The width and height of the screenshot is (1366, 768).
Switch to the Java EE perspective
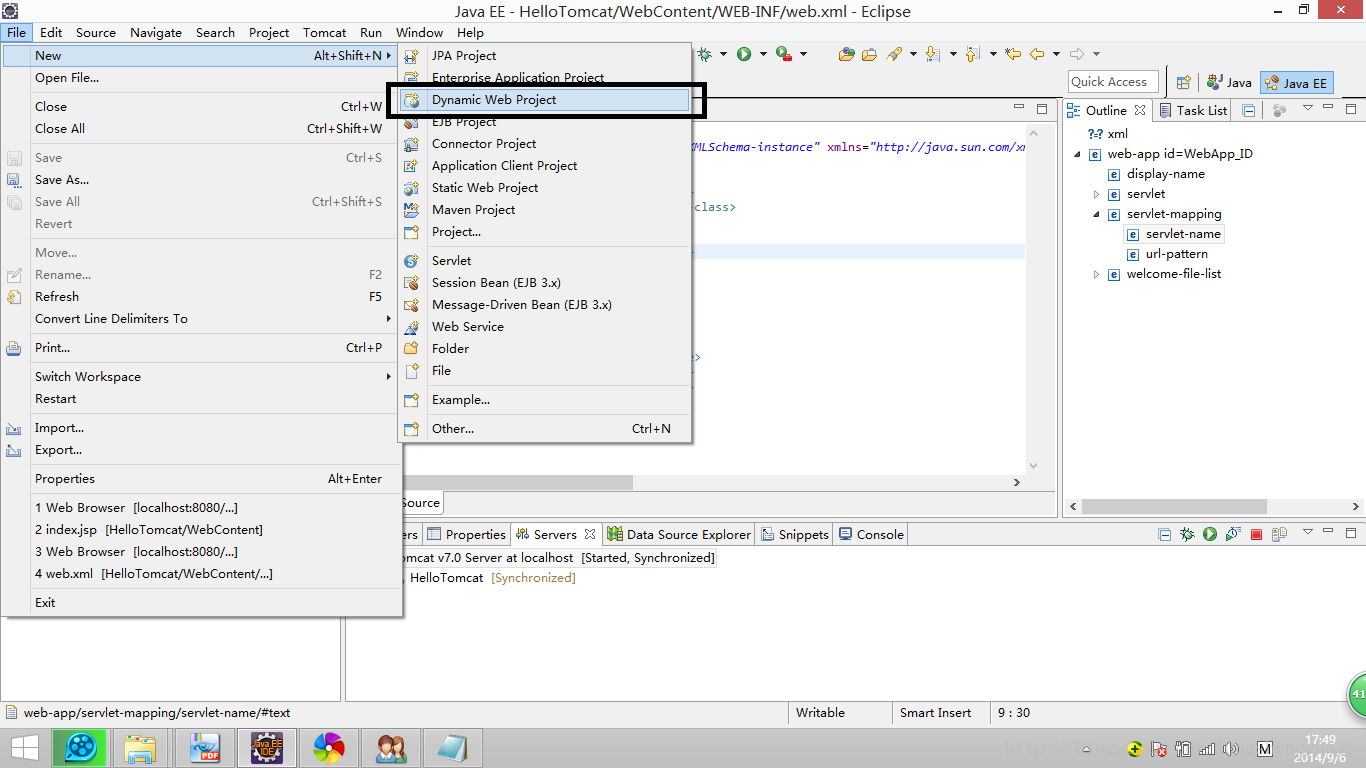(1297, 83)
